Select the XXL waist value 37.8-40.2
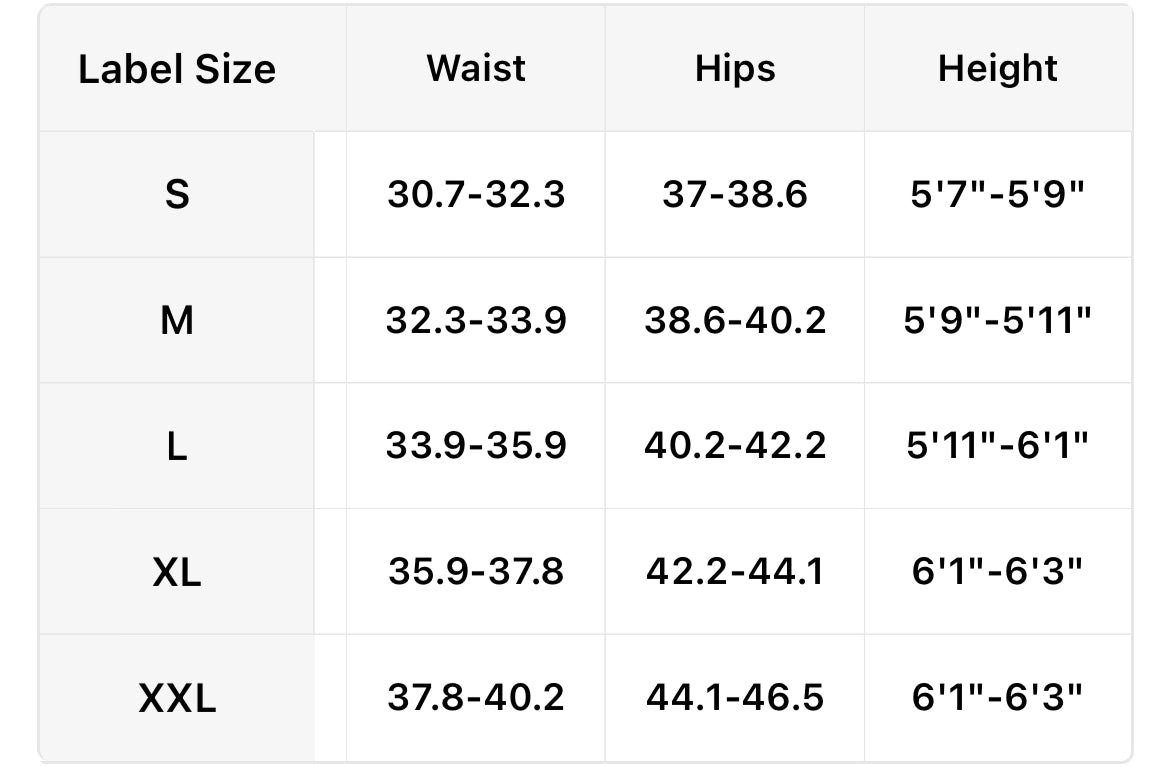The height and width of the screenshot is (766, 1170). tap(476, 698)
